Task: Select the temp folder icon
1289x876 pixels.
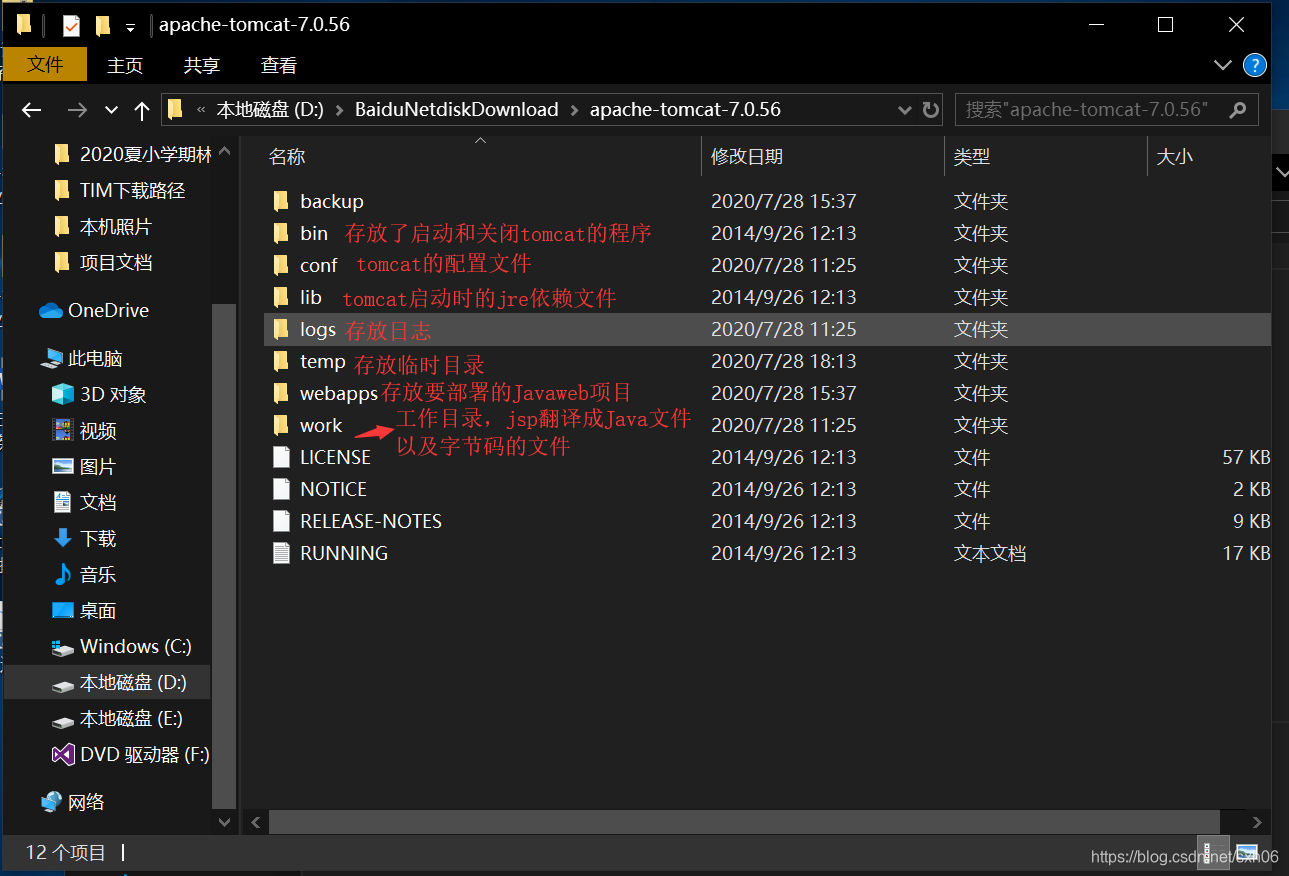Action: [x=281, y=361]
